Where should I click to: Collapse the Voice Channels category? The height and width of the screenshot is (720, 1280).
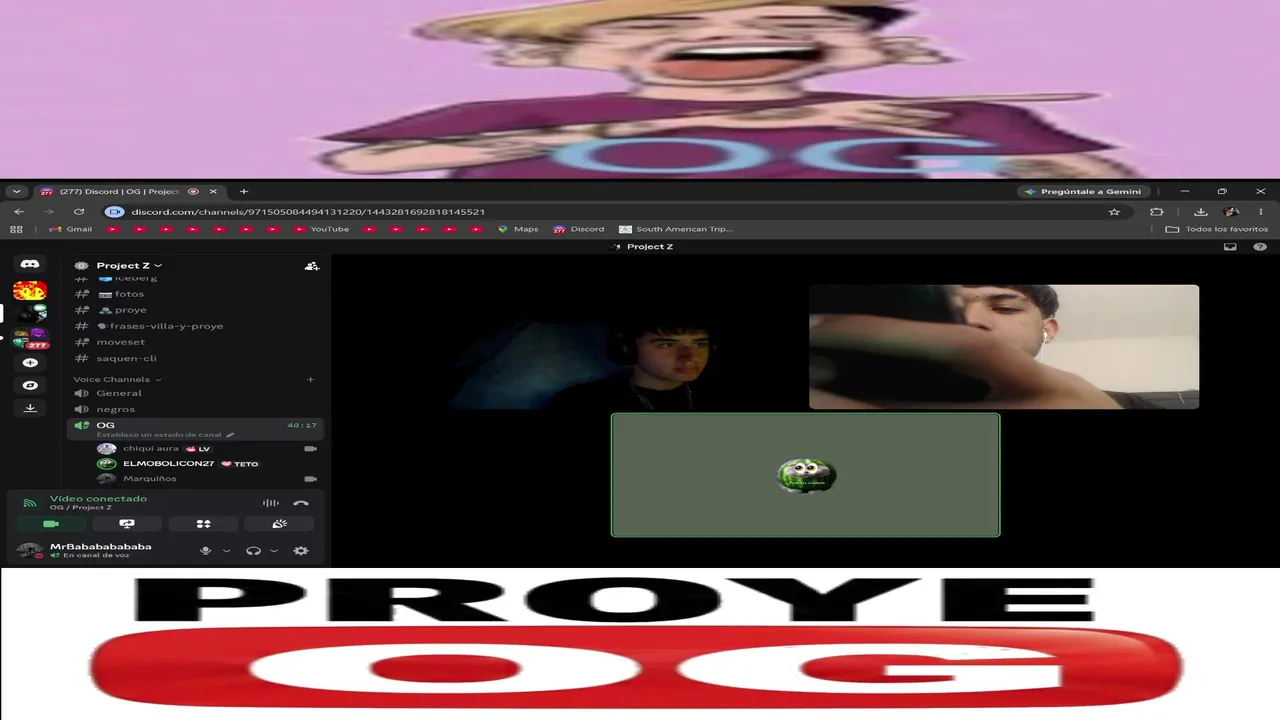(117, 379)
